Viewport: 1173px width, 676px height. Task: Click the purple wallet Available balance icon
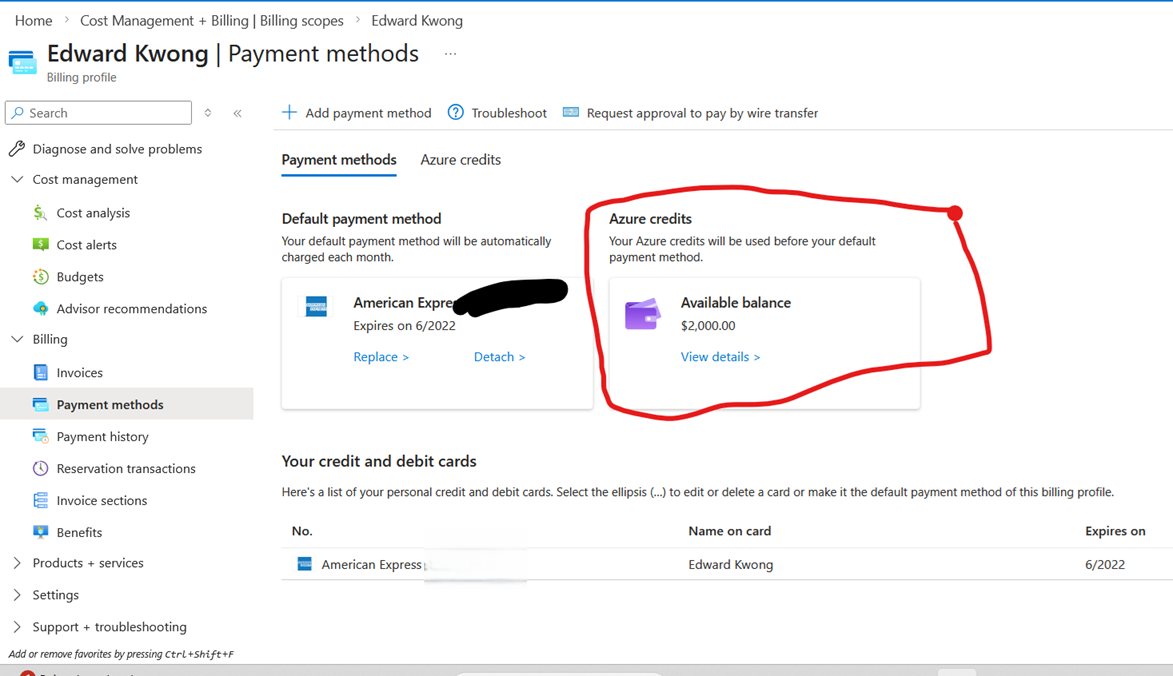(x=643, y=314)
